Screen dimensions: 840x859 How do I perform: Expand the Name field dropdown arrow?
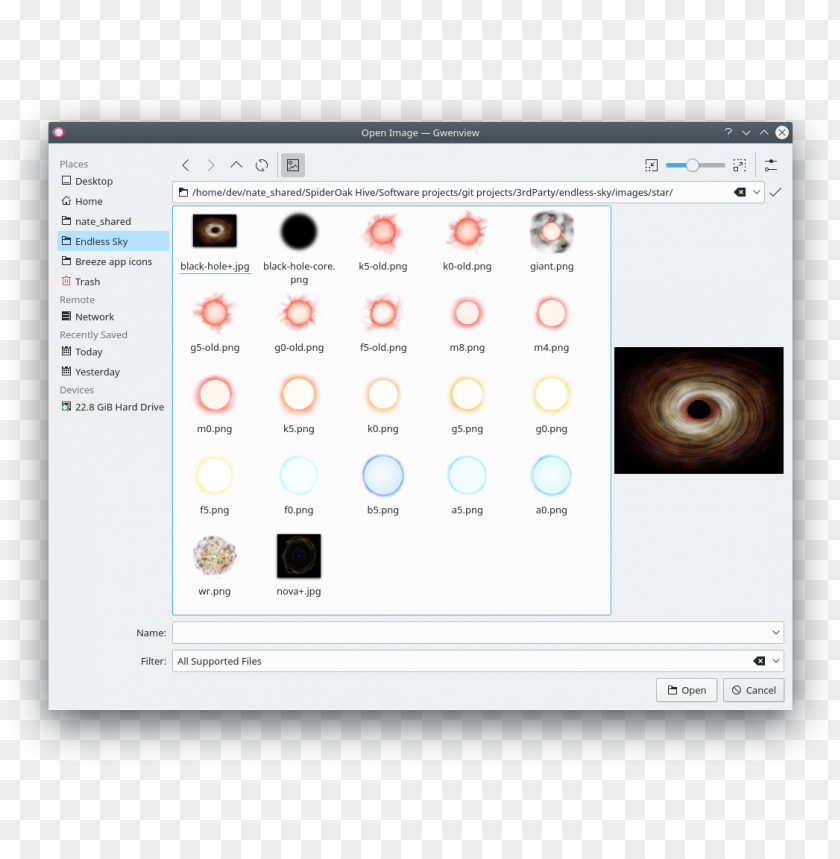click(775, 632)
